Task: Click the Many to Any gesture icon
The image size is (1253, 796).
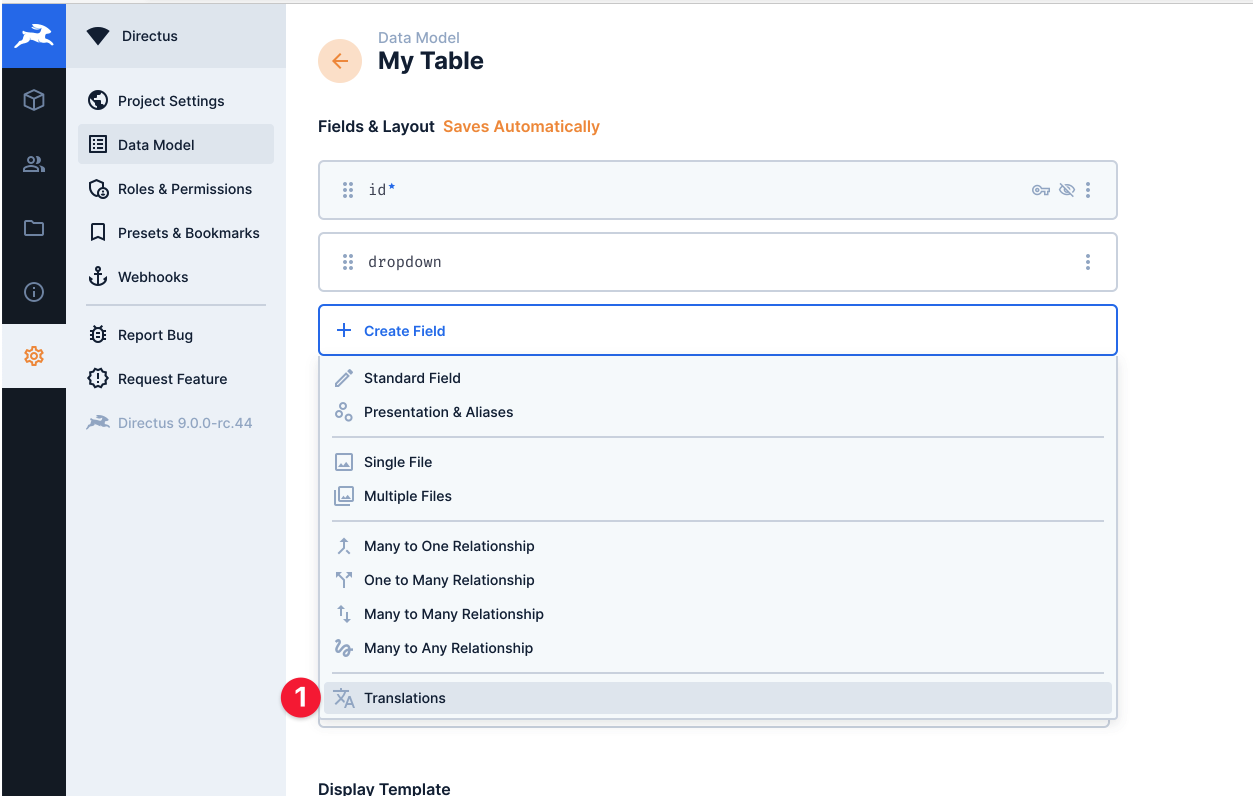Action: 344,648
